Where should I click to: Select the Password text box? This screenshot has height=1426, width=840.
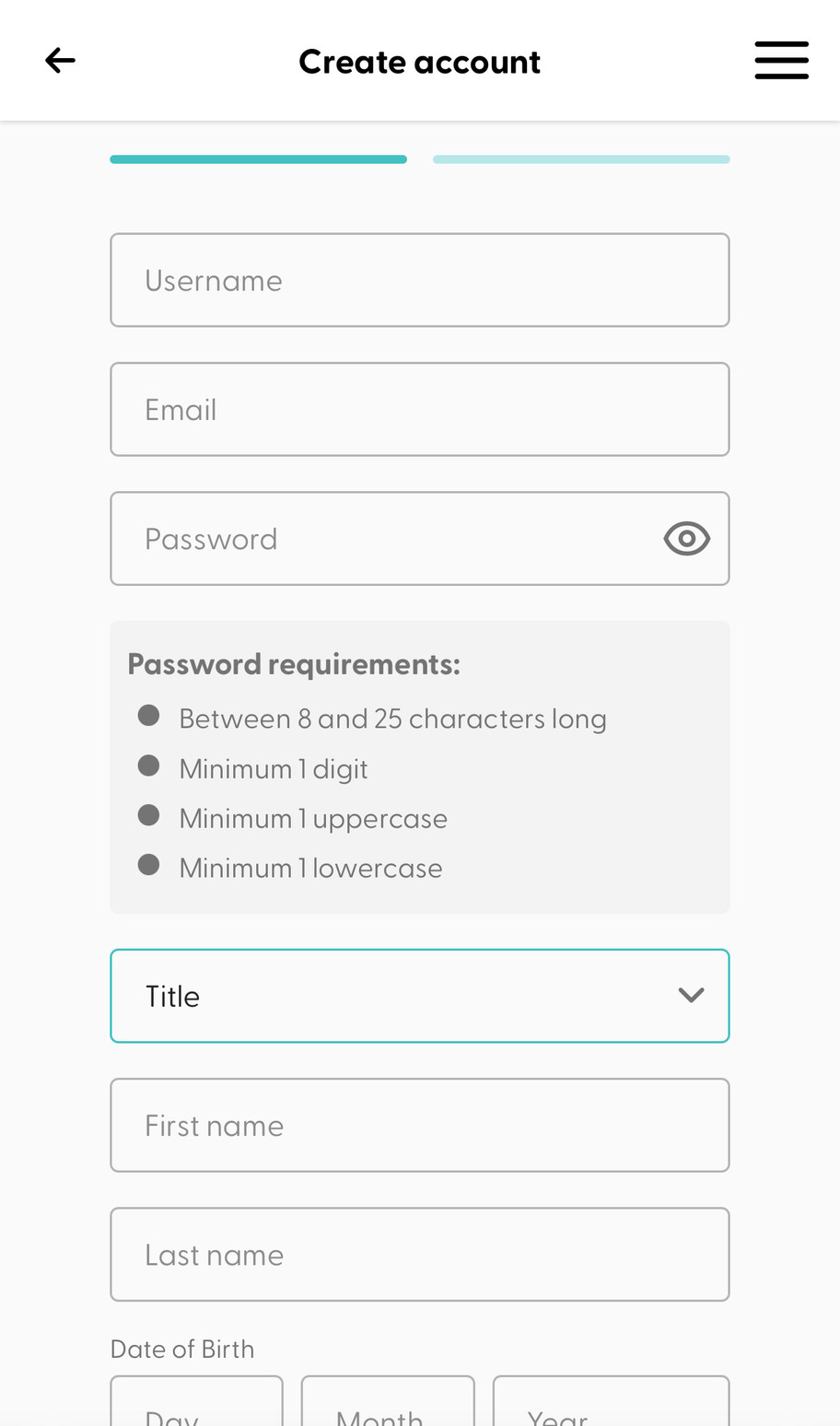(387, 539)
